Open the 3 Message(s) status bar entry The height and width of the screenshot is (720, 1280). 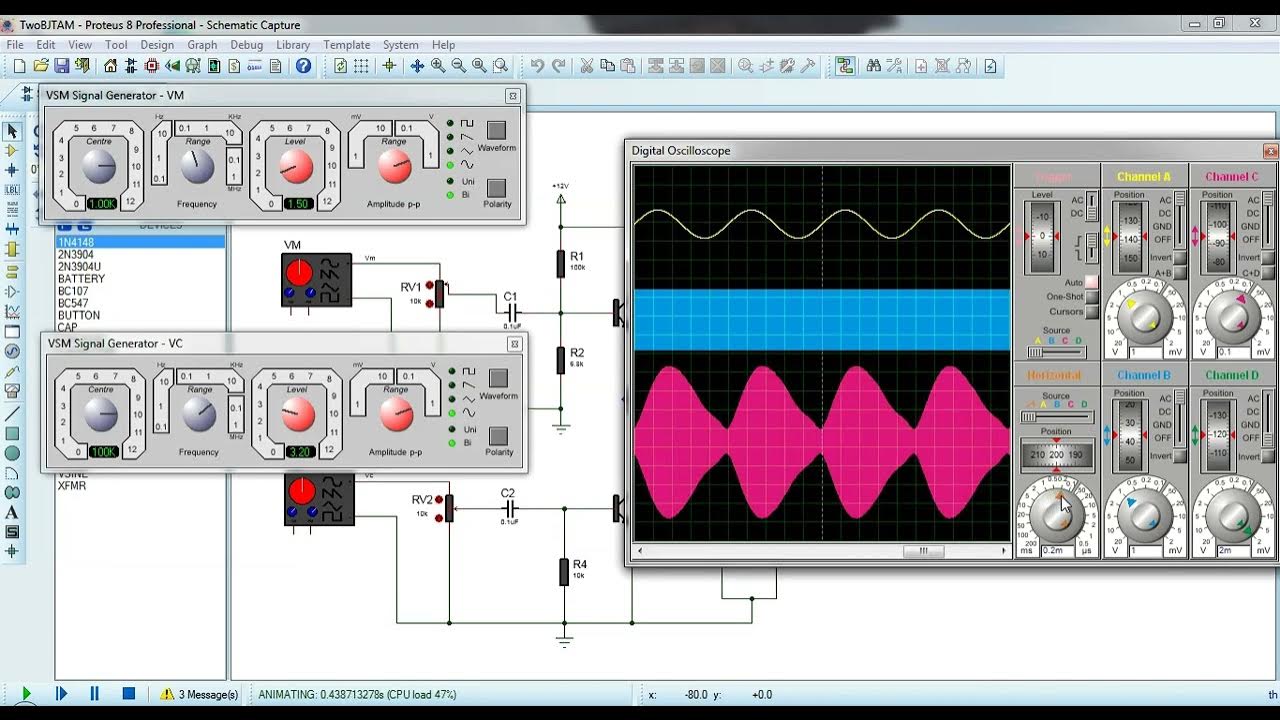199,694
